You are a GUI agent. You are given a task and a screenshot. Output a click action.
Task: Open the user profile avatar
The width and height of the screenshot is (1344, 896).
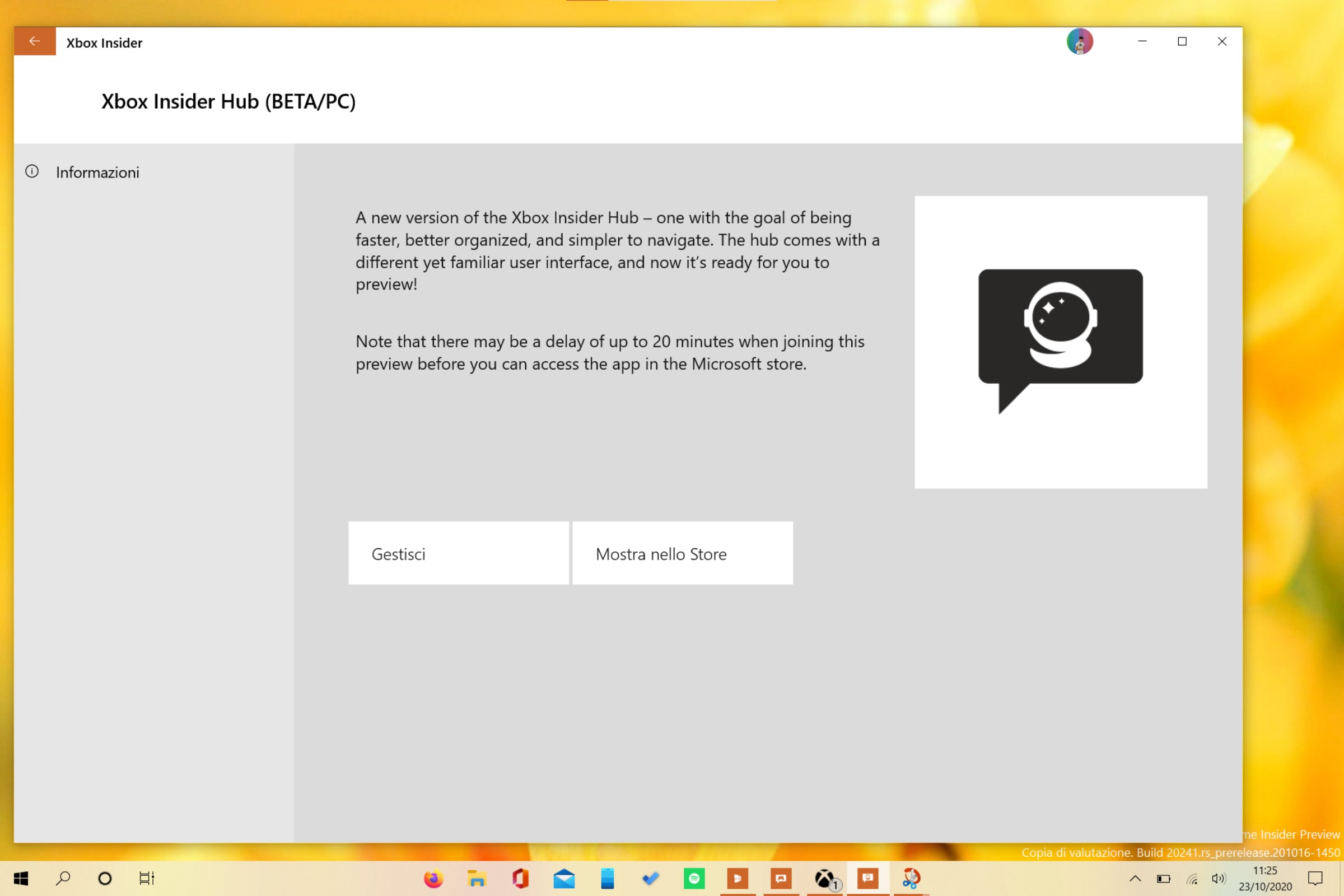pos(1080,41)
